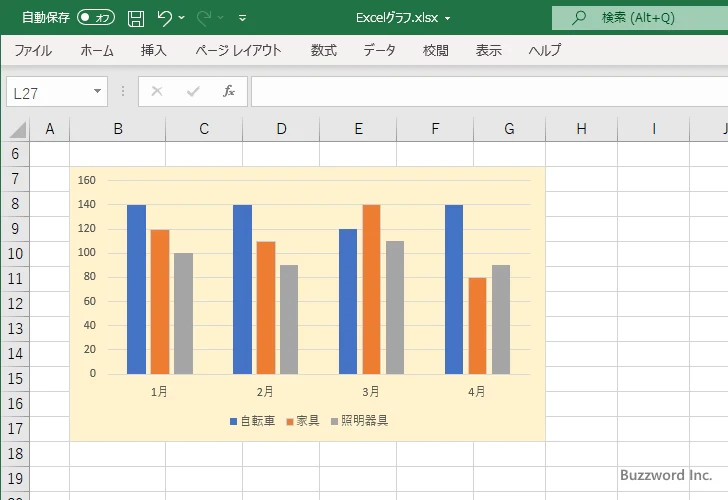Click the Undo arrow icon

click(164, 18)
